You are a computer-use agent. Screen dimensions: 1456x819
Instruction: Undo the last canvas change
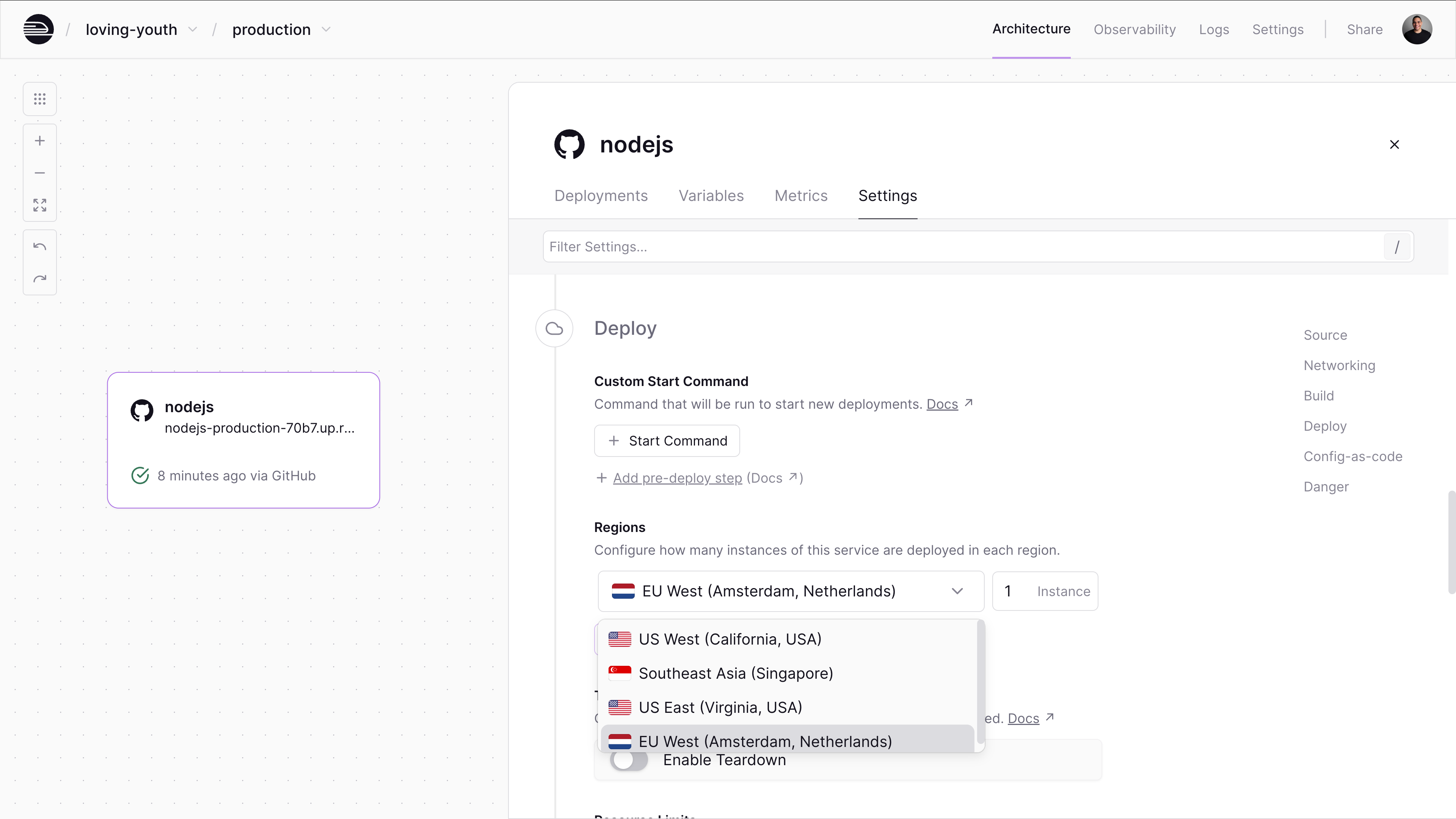coord(39,246)
